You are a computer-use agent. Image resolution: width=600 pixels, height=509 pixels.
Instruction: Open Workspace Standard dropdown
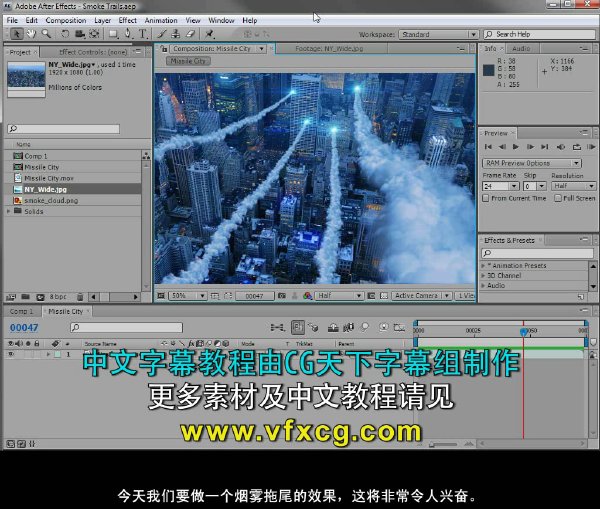(439, 34)
